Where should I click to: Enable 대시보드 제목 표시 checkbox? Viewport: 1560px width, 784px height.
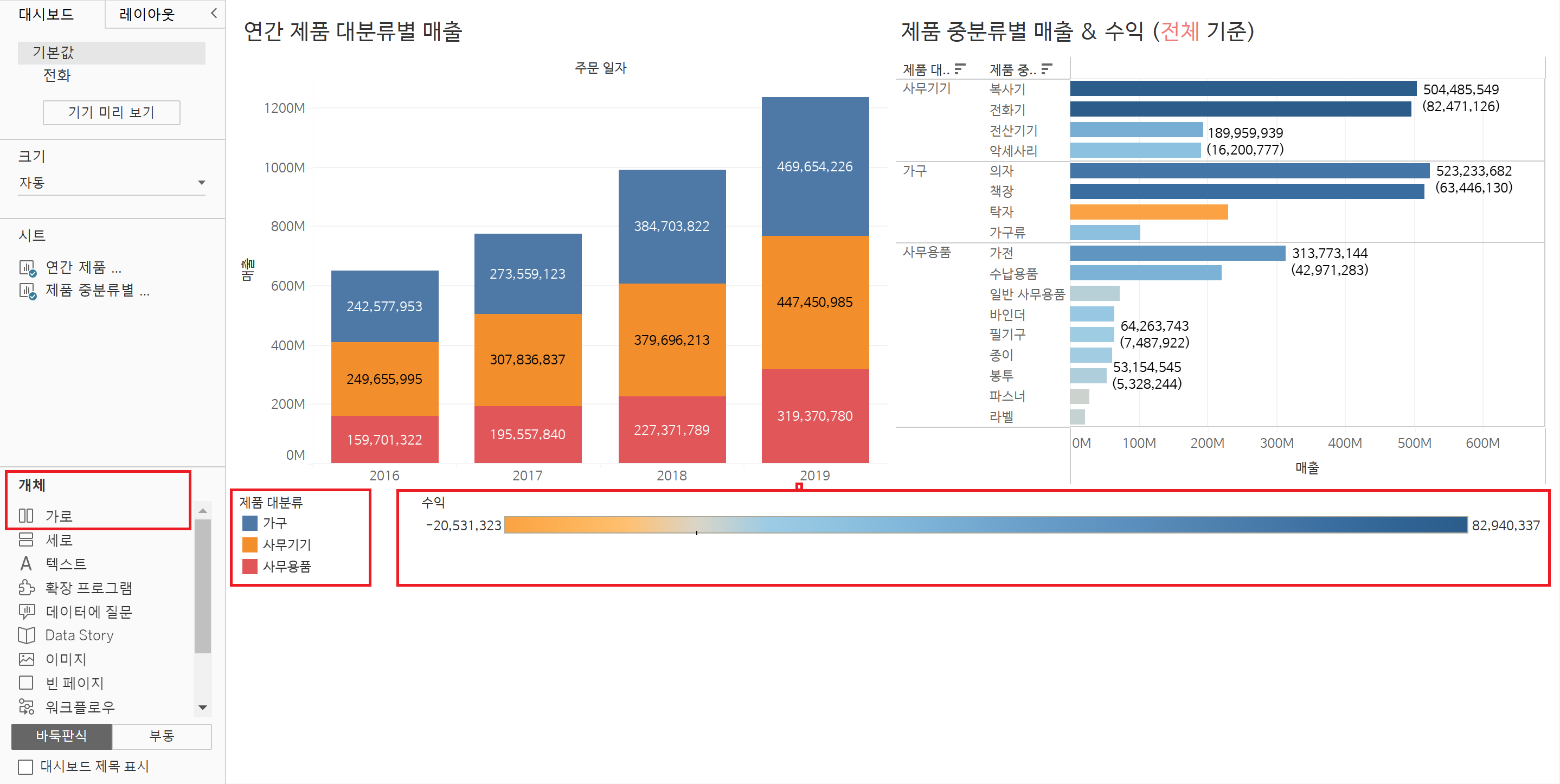click(25, 767)
